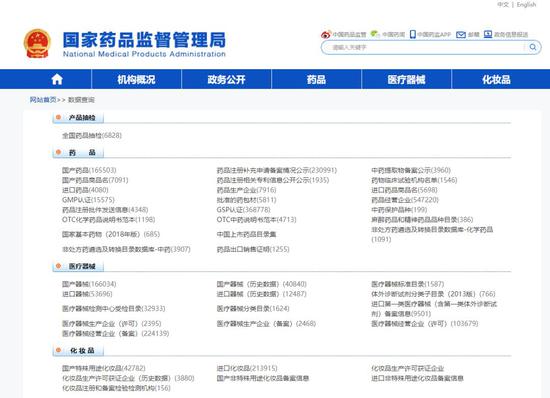Image resolution: width=550 pixels, height=398 pixels.
Task: Open OTC中药说明书范本(4713) link
Action: (x=256, y=220)
